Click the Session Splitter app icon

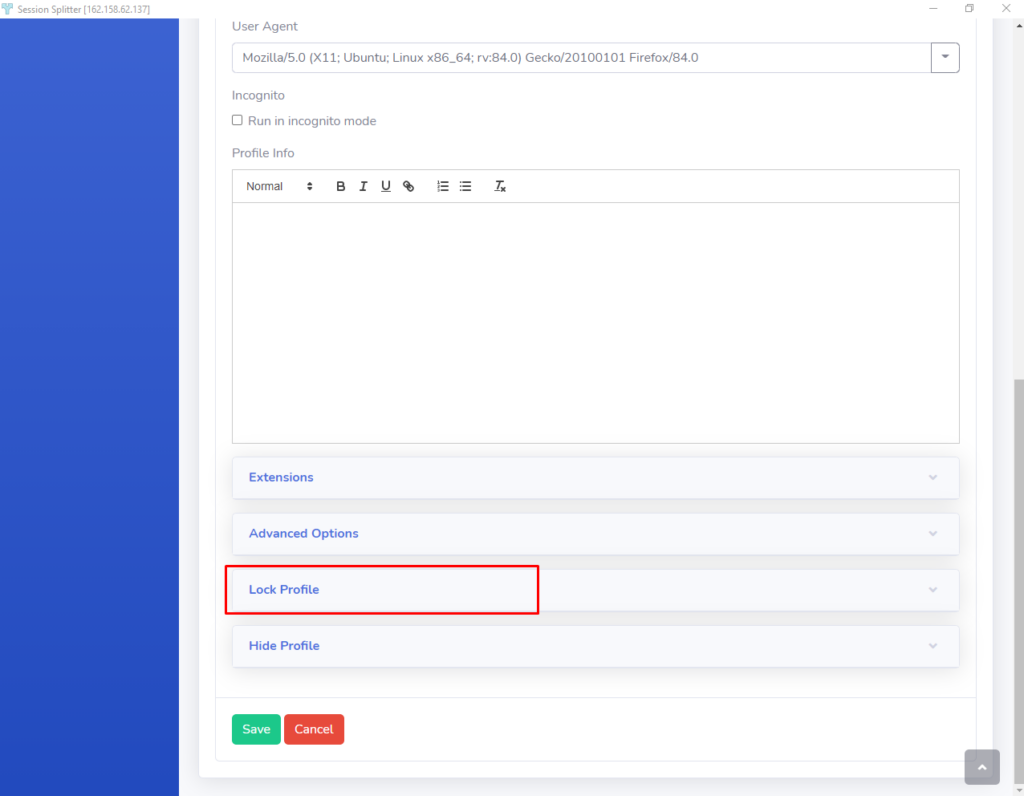(7, 8)
